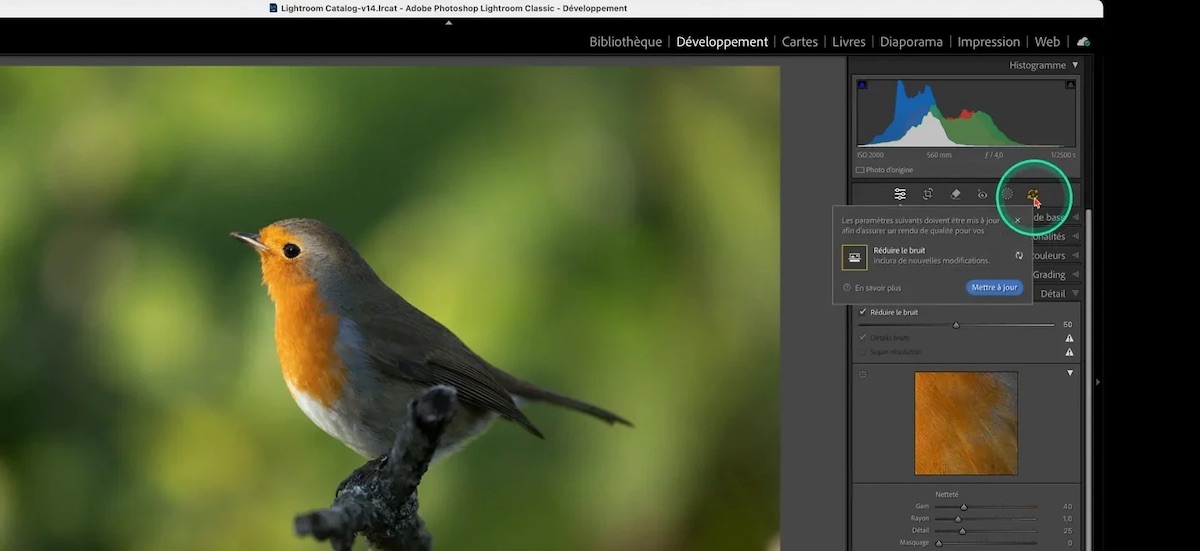Click the Détail sharpening slider

(x=984, y=531)
